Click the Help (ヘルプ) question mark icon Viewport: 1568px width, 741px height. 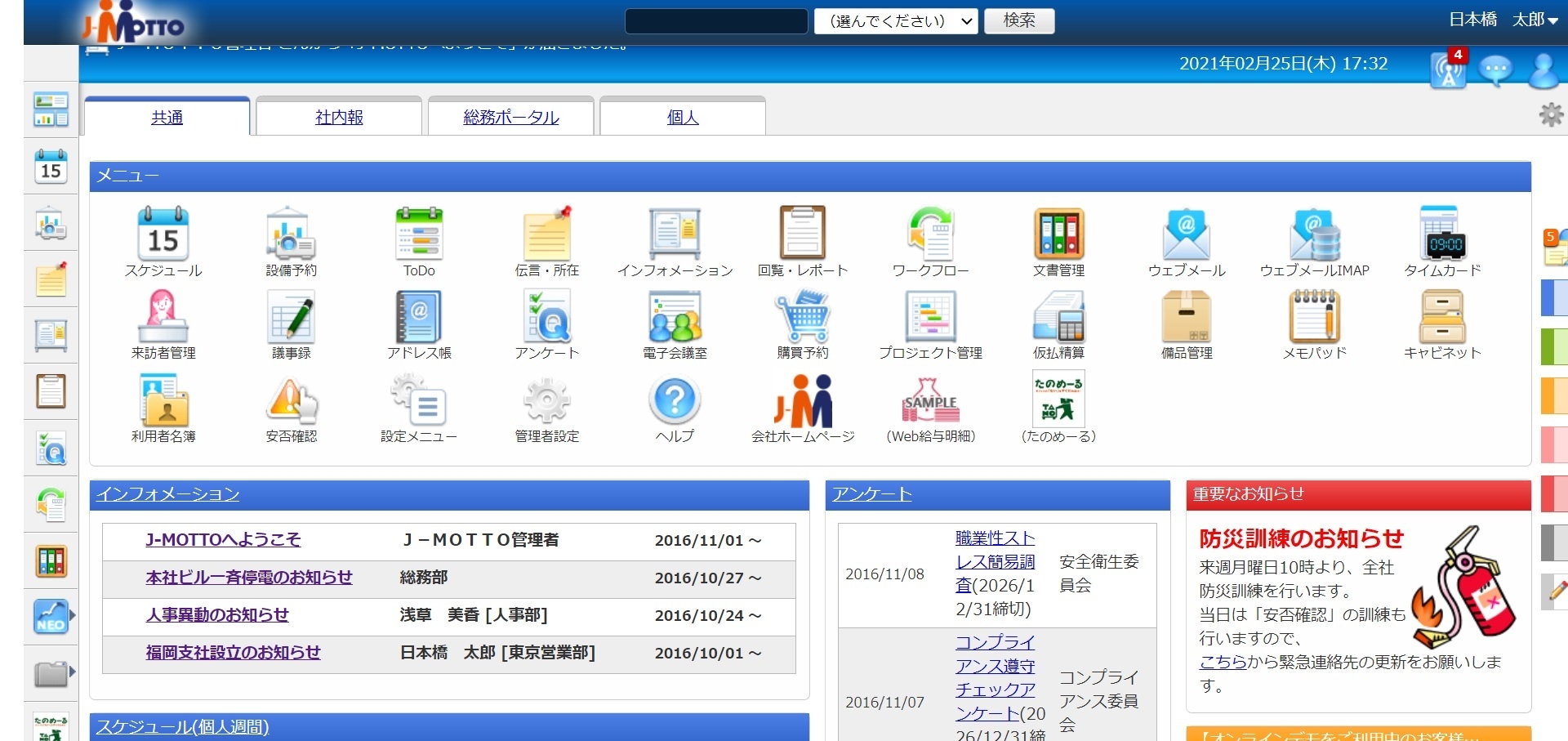coord(675,400)
